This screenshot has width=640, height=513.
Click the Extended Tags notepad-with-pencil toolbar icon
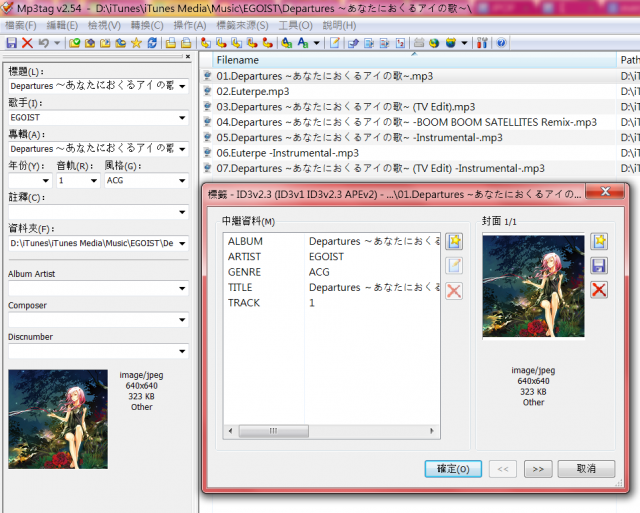pyautogui.click(x=334, y=42)
